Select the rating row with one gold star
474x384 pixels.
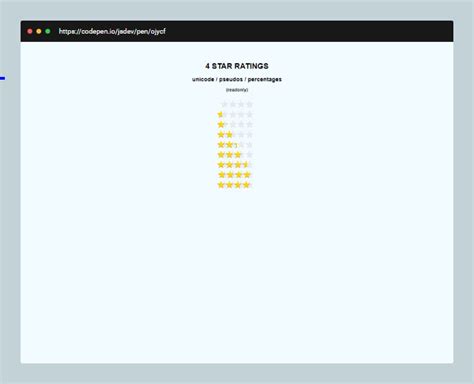pos(235,124)
